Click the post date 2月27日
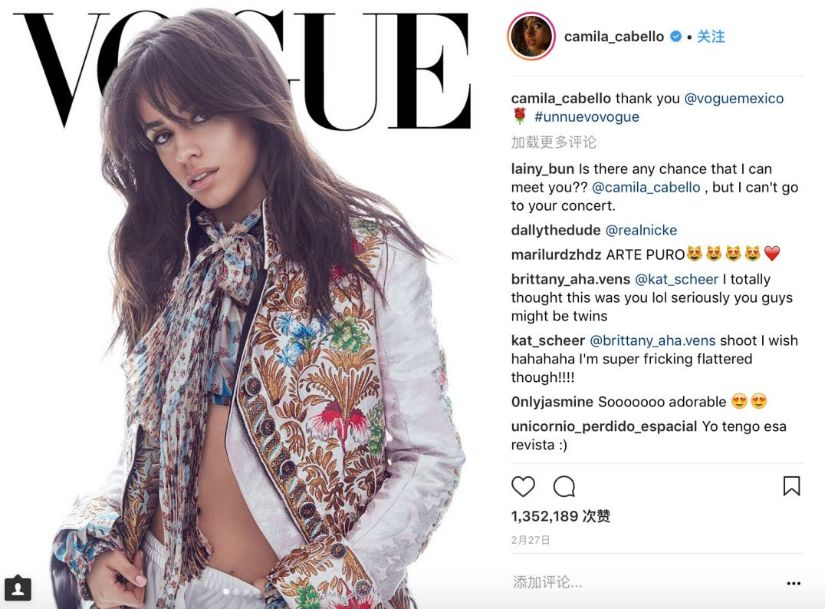 [530, 540]
